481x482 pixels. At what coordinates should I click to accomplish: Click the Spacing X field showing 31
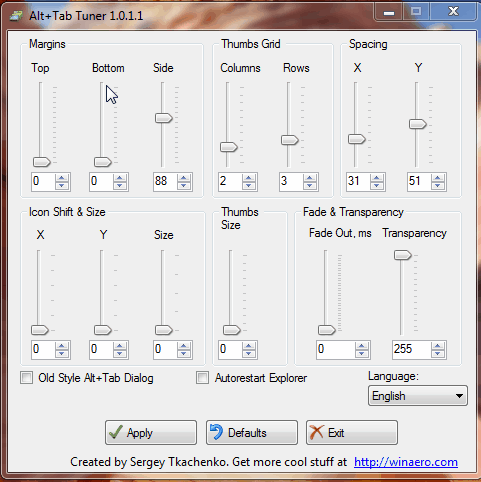click(358, 182)
